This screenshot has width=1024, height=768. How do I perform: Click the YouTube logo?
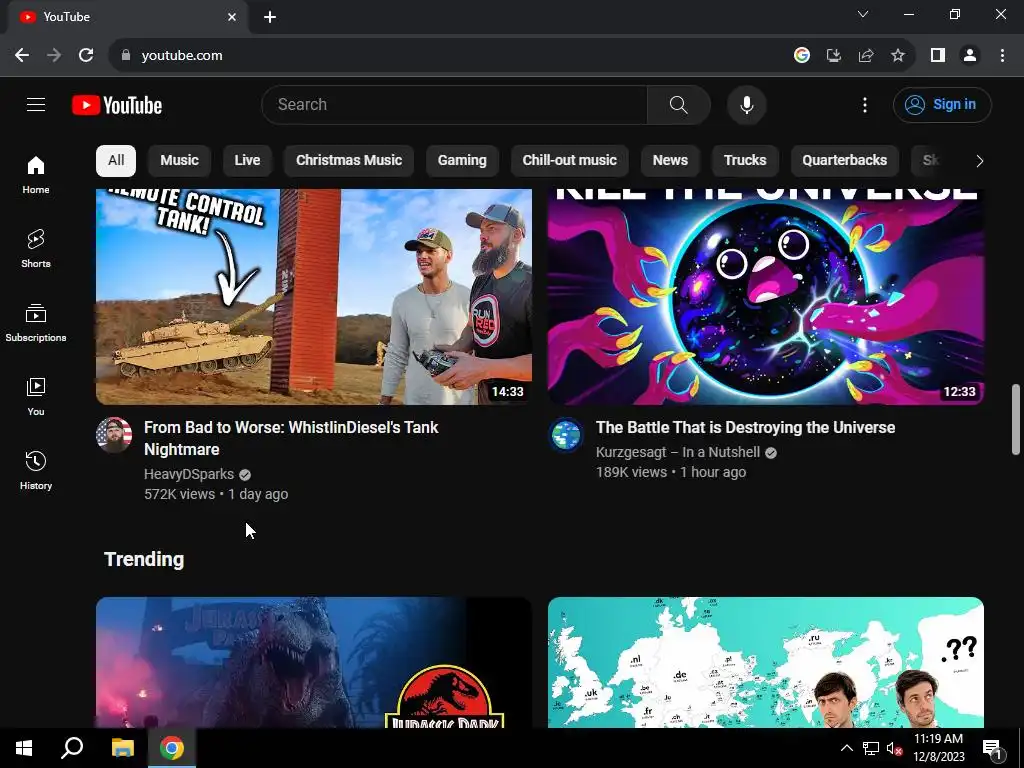click(117, 105)
